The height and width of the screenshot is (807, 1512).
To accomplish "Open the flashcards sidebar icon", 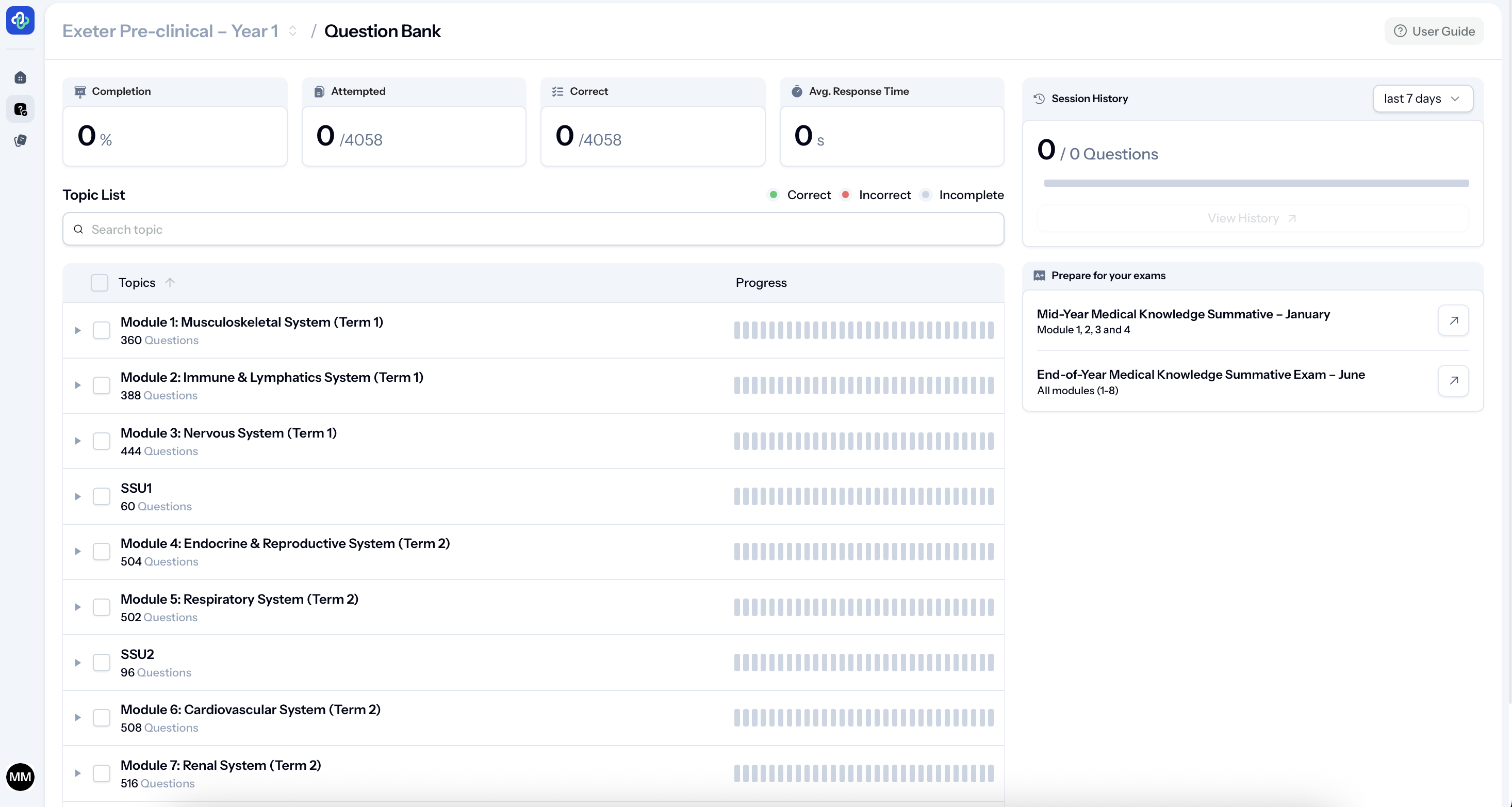I will tap(20, 140).
